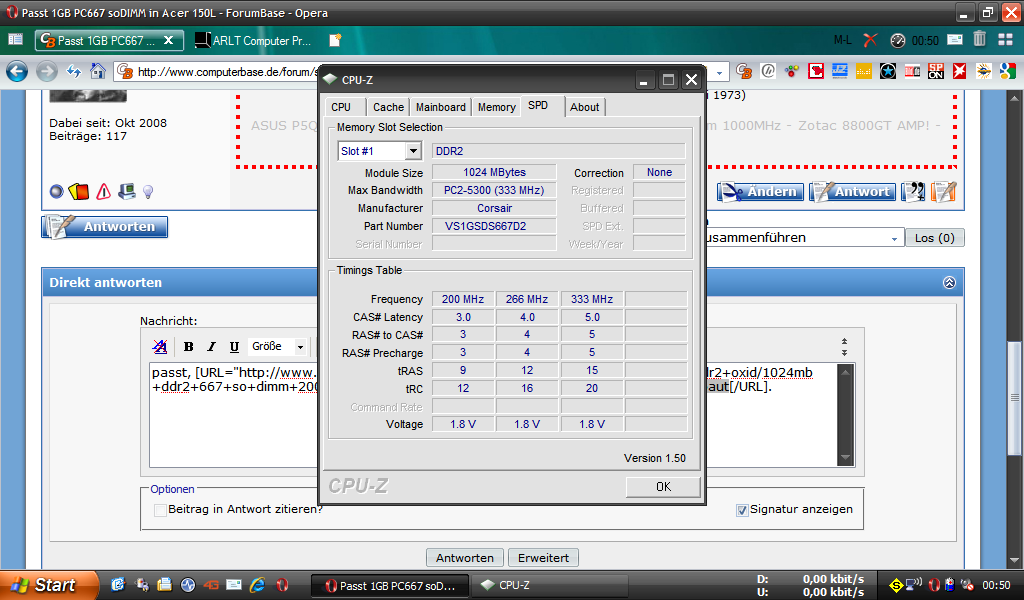Screen dimensions: 1024x600
Task: Toggle underline formatting in reply editor
Action: point(234,347)
